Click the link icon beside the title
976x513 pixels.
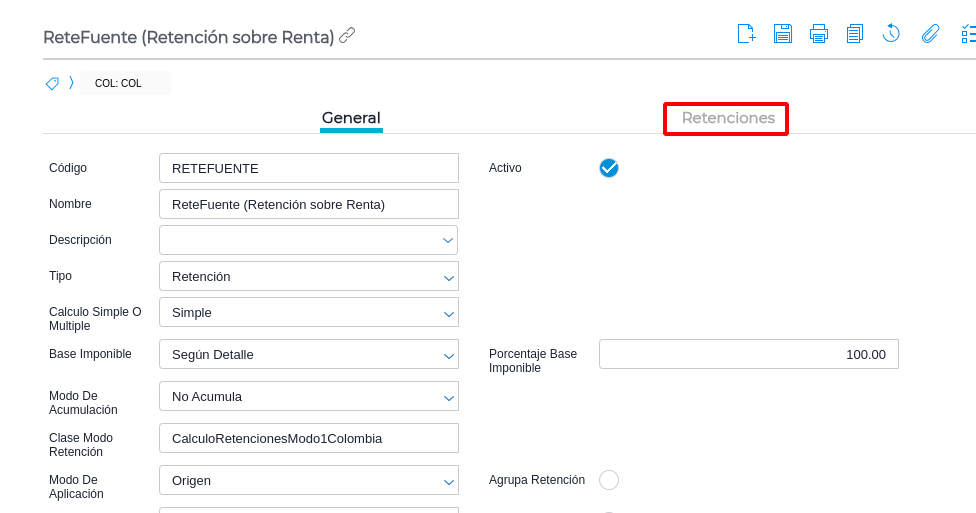pyautogui.click(x=347, y=36)
